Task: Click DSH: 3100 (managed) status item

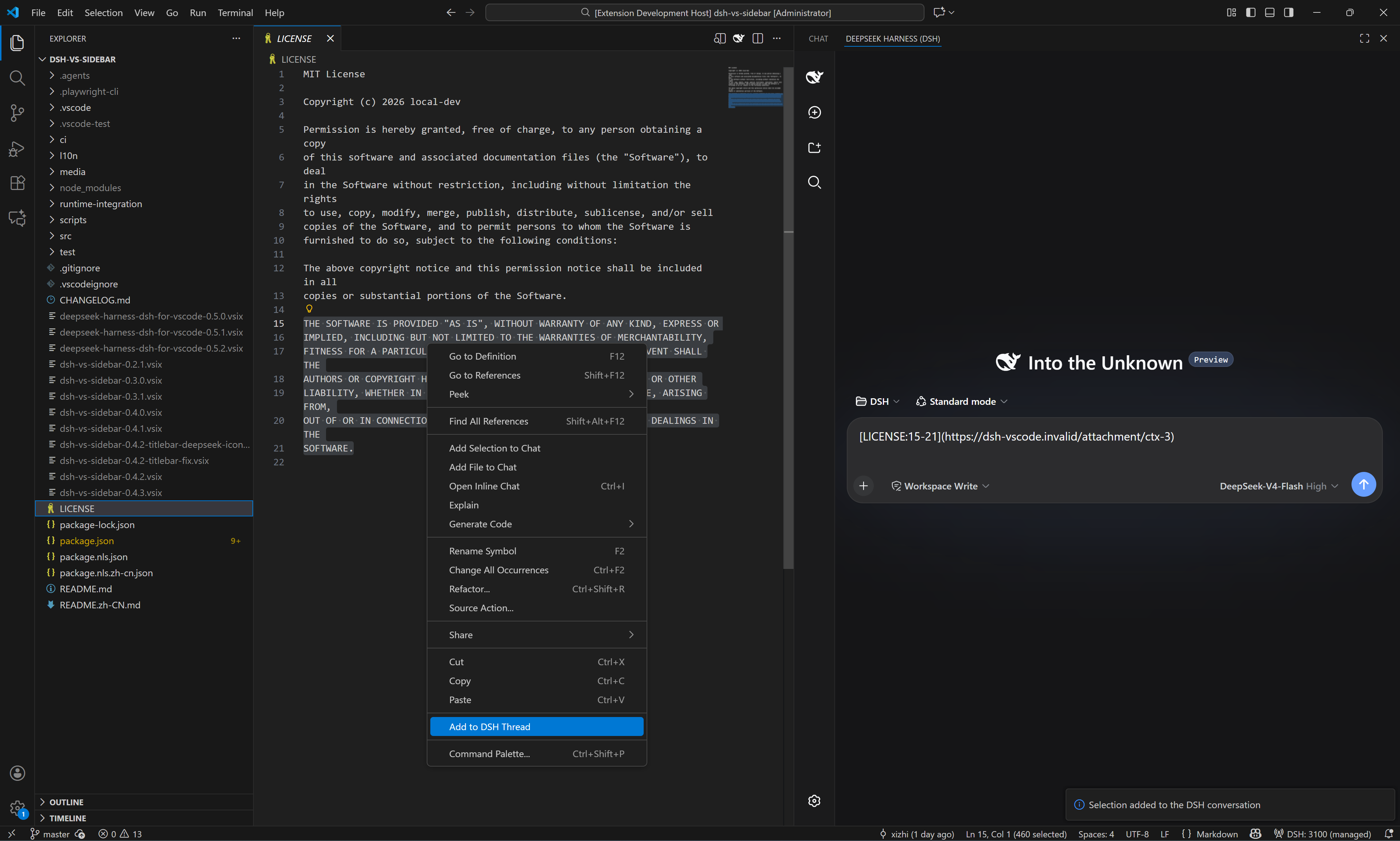Action: coord(1322,834)
